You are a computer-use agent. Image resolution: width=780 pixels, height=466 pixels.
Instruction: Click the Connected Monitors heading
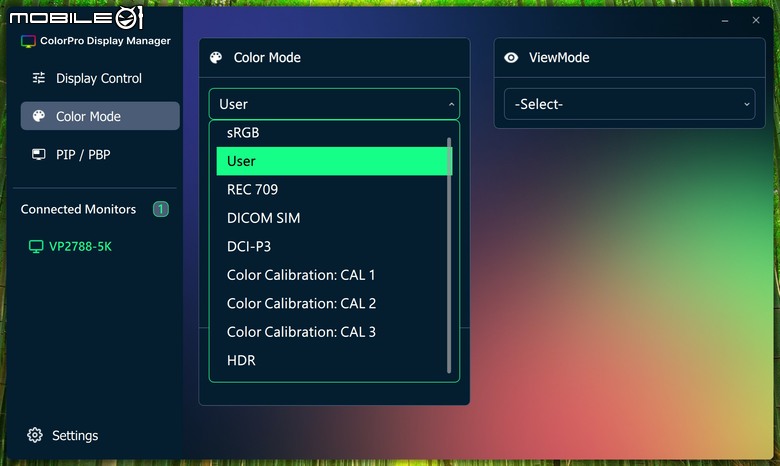click(78, 209)
